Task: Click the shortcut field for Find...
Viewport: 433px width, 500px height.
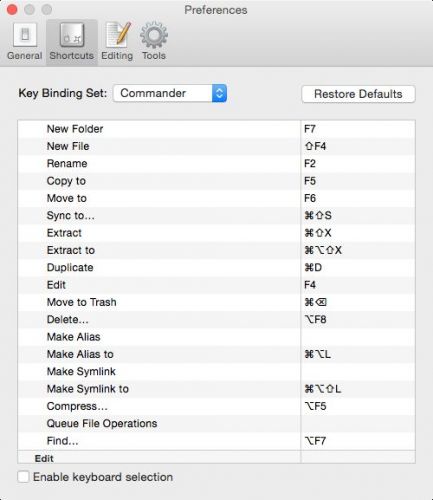Action: point(358,441)
